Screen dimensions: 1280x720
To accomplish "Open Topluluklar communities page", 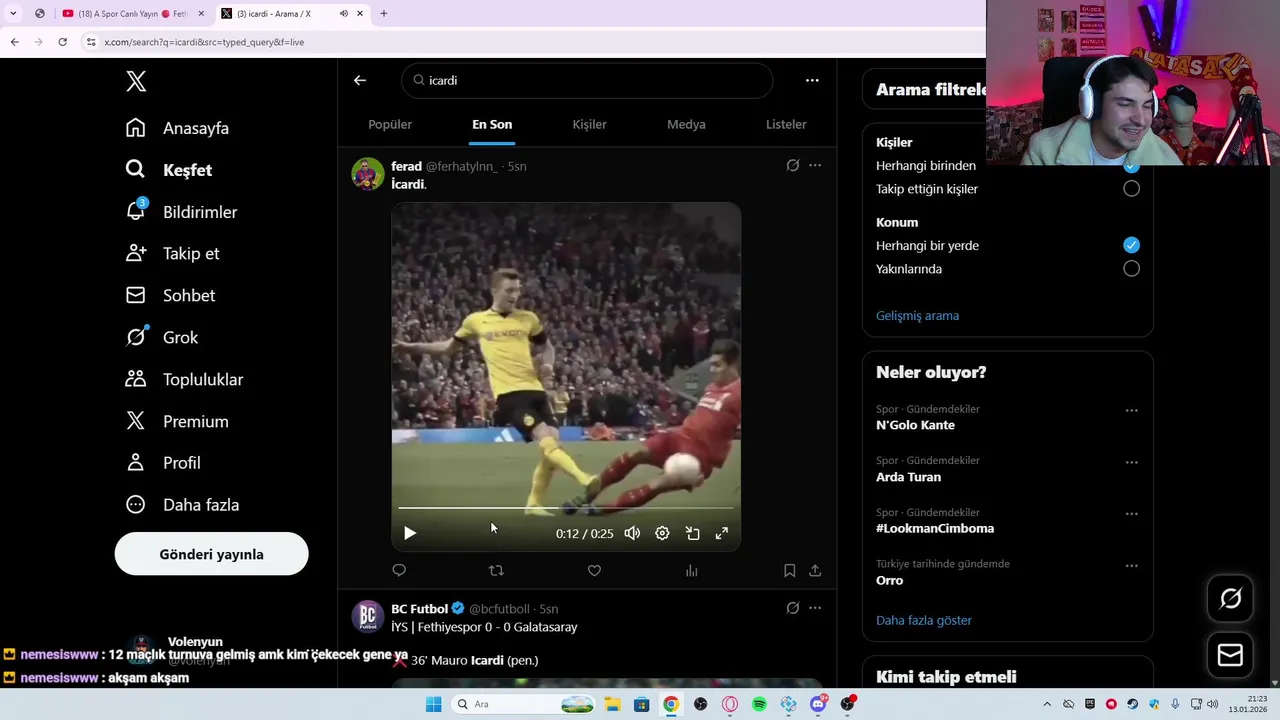I will [x=184, y=379].
